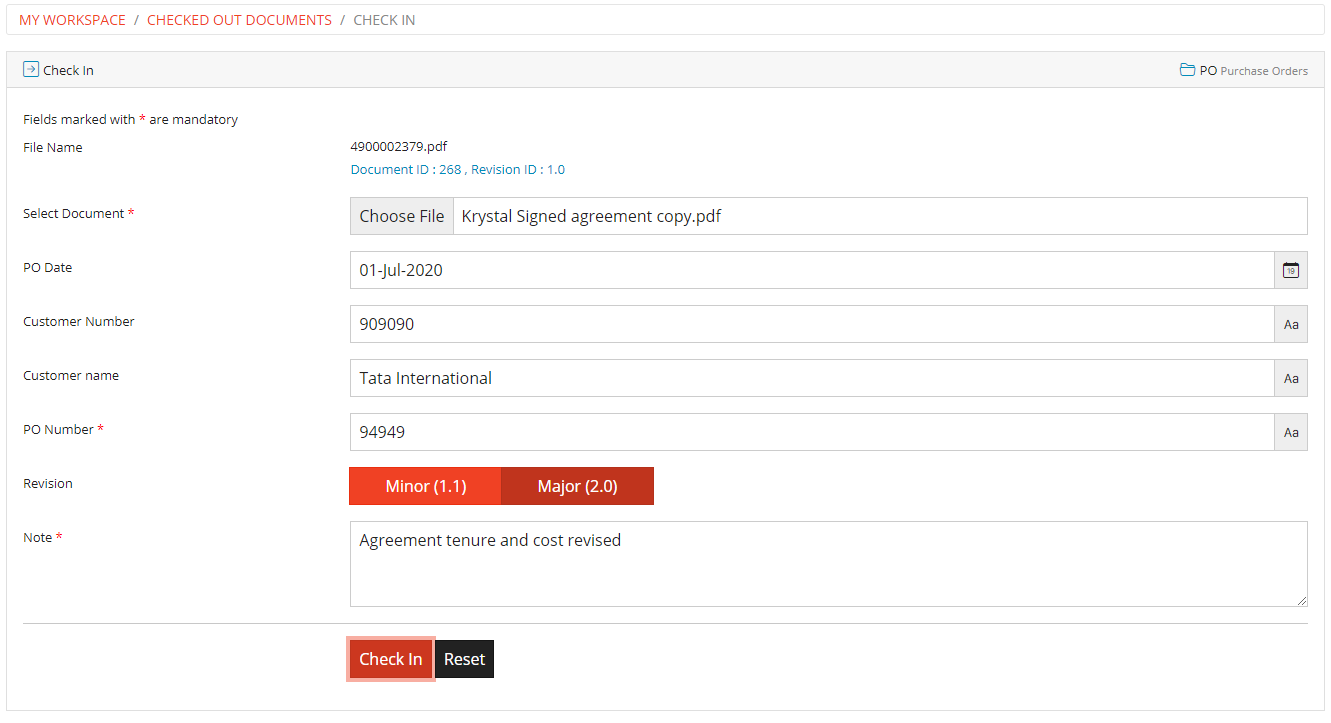Focus the PO Date input field
Screen dimensions: 1331x723
pyautogui.click(x=812, y=270)
